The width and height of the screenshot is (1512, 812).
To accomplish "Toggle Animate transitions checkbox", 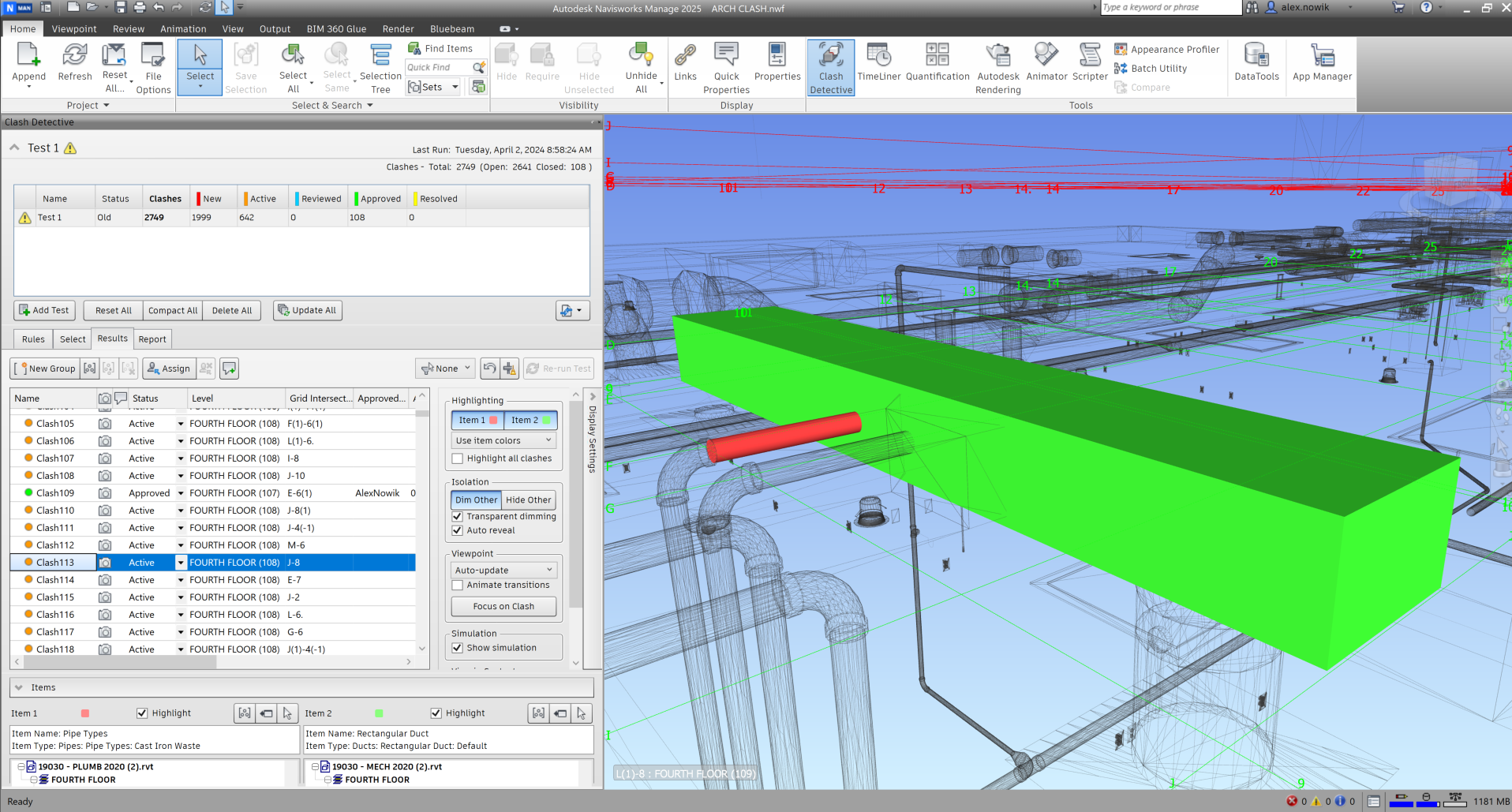I will (458, 586).
